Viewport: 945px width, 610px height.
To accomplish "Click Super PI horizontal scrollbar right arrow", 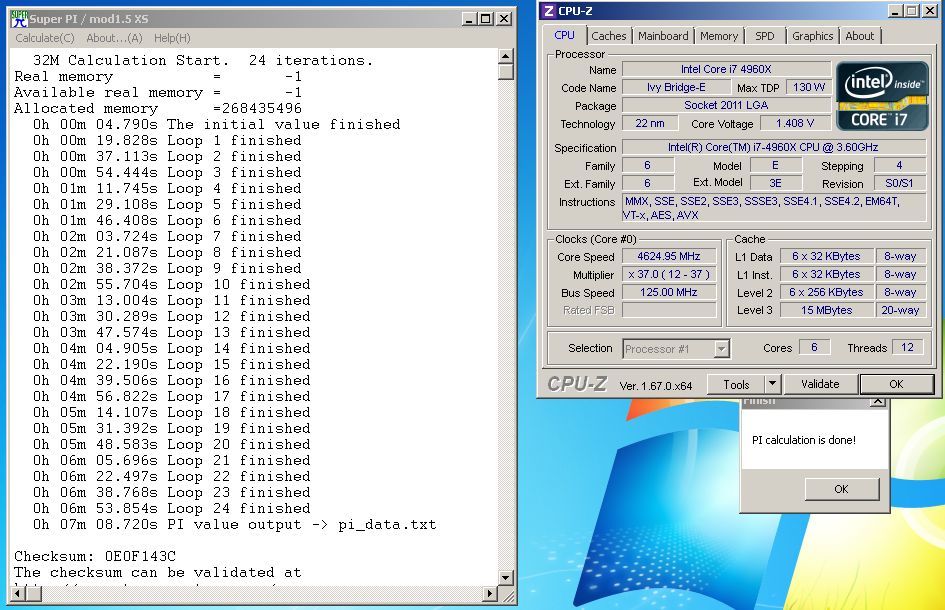I will tap(491, 594).
